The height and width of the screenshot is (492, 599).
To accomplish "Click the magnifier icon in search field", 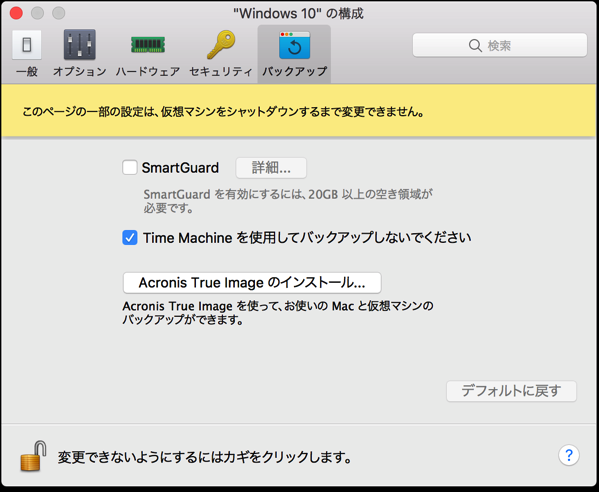I will click(475, 45).
